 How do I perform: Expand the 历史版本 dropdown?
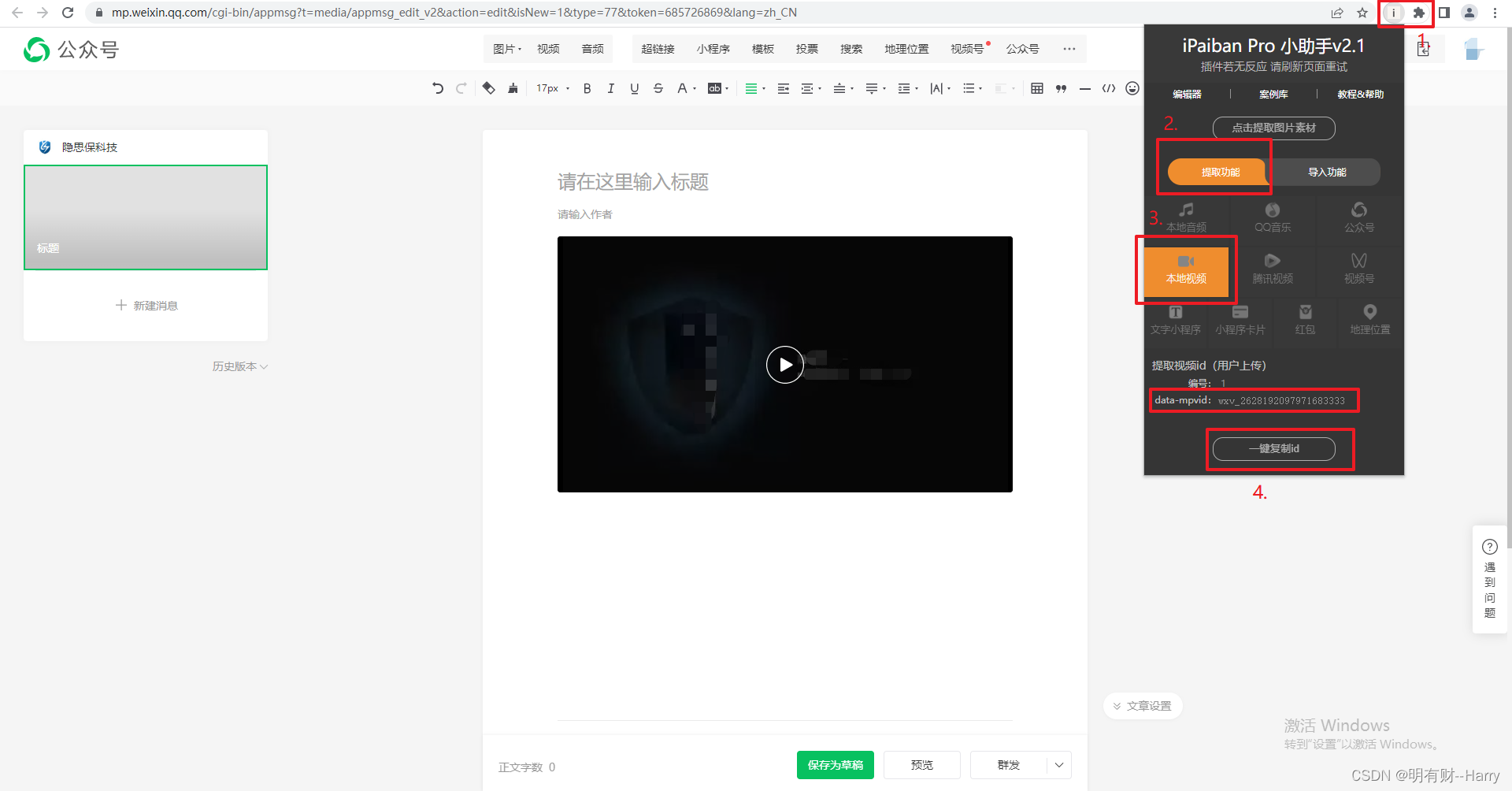[x=240, y=366]
